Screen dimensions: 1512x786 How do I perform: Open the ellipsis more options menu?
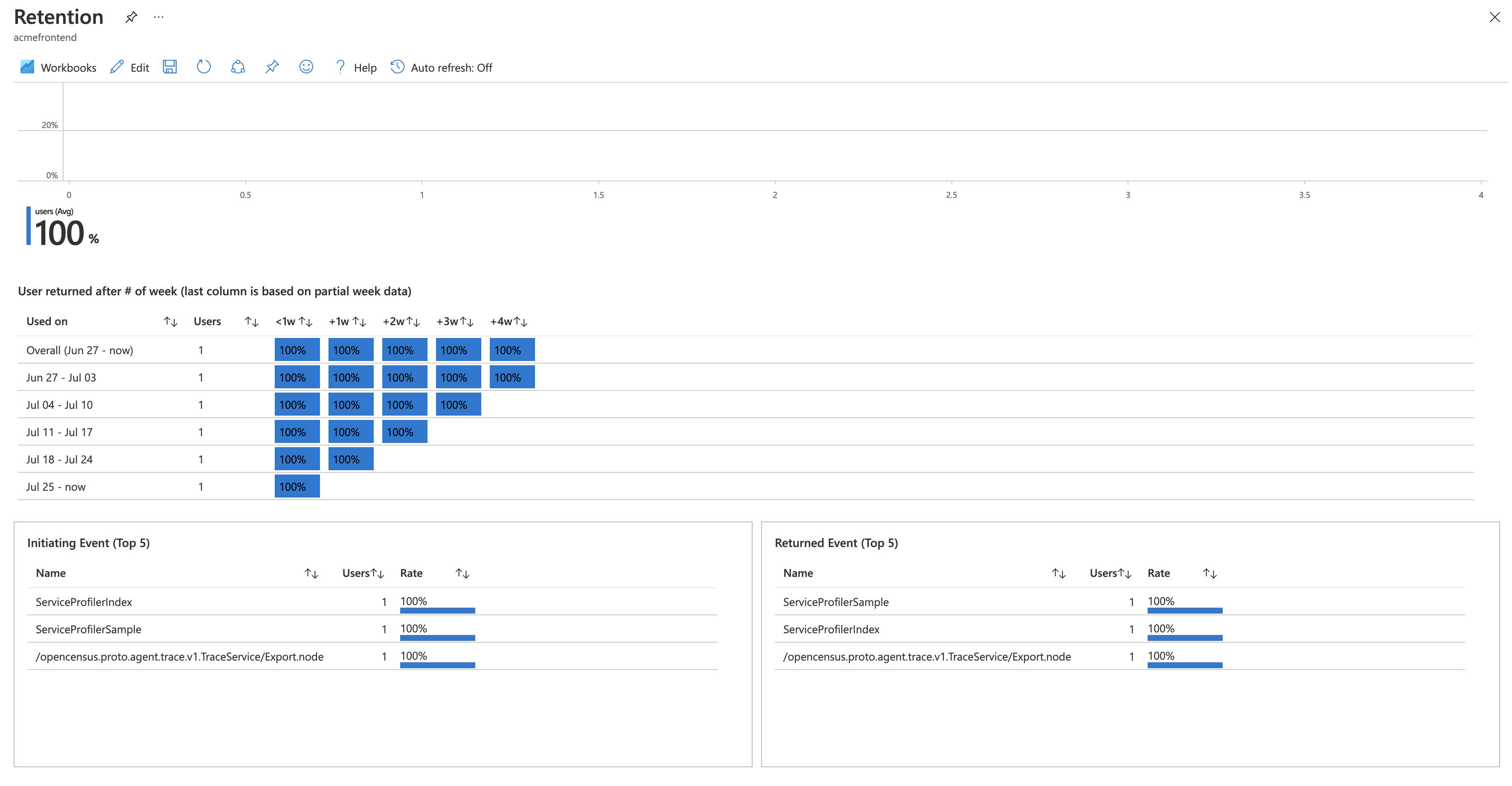pyautogui.click(x=158, y=17)
